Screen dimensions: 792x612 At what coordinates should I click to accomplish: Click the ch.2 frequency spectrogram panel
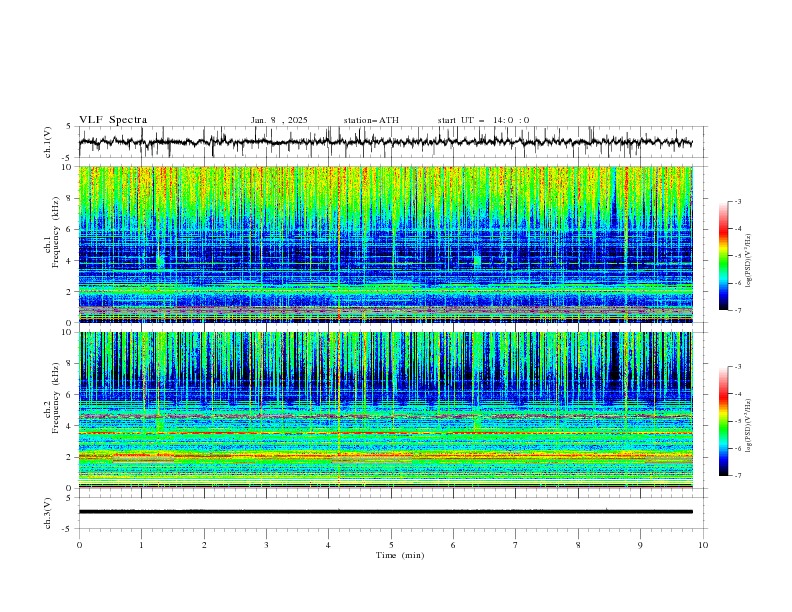[385, 410]
